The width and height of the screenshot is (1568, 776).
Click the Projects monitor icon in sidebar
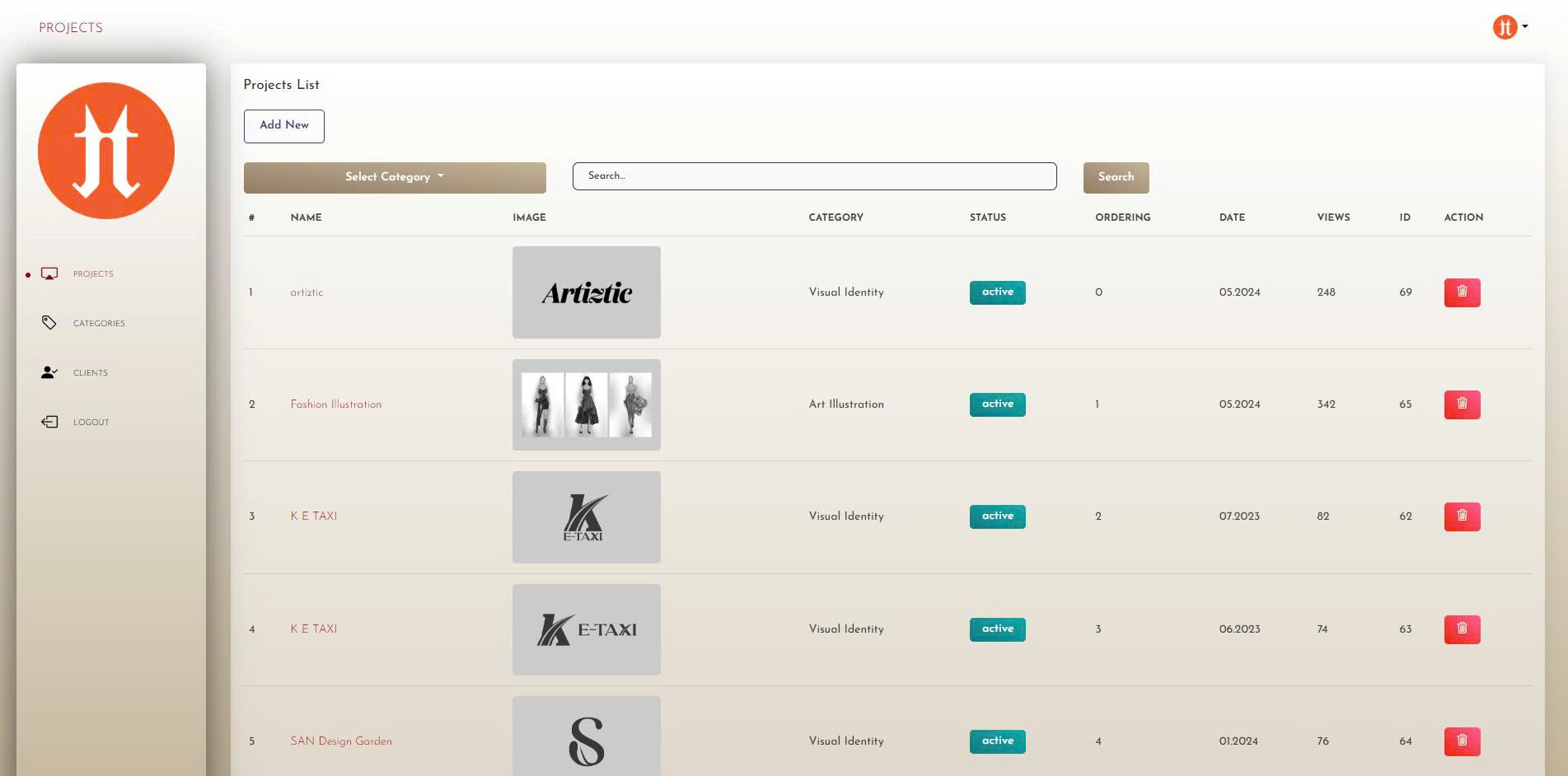click(49, 274)
